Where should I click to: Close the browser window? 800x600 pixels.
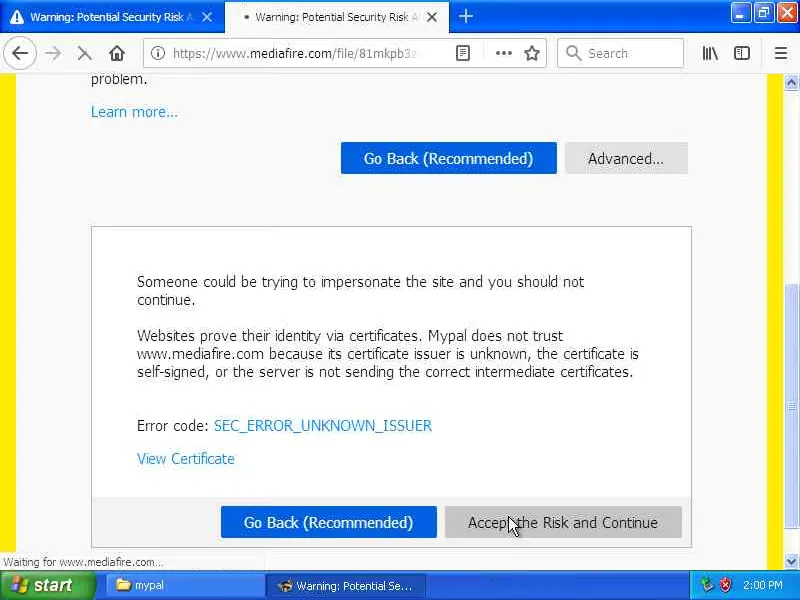[x=787, y=13]
